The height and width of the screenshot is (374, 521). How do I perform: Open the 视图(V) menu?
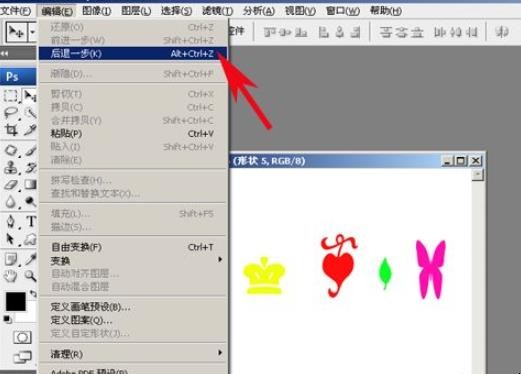click(300, 11)
